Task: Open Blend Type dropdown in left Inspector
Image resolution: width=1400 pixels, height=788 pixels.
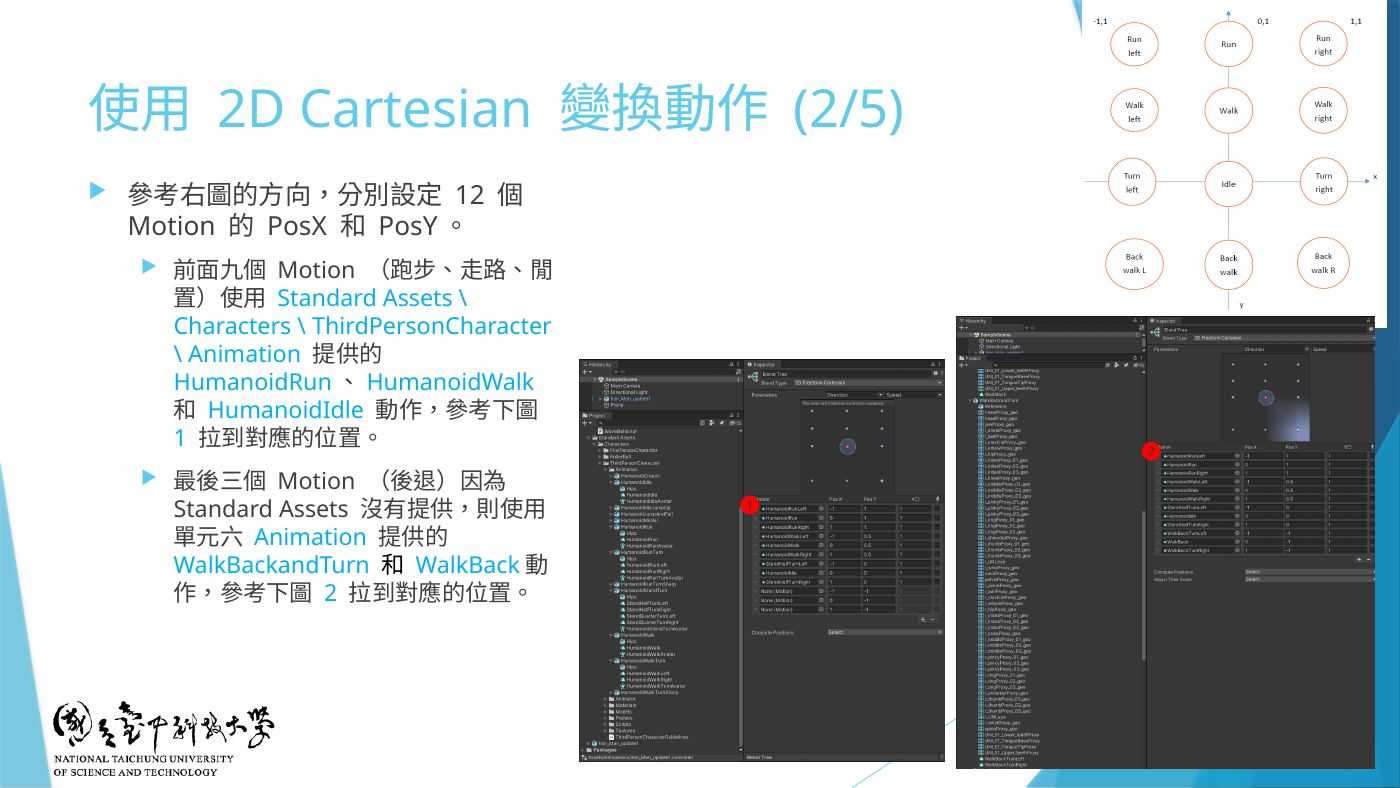Action: [x=869, y=383]
